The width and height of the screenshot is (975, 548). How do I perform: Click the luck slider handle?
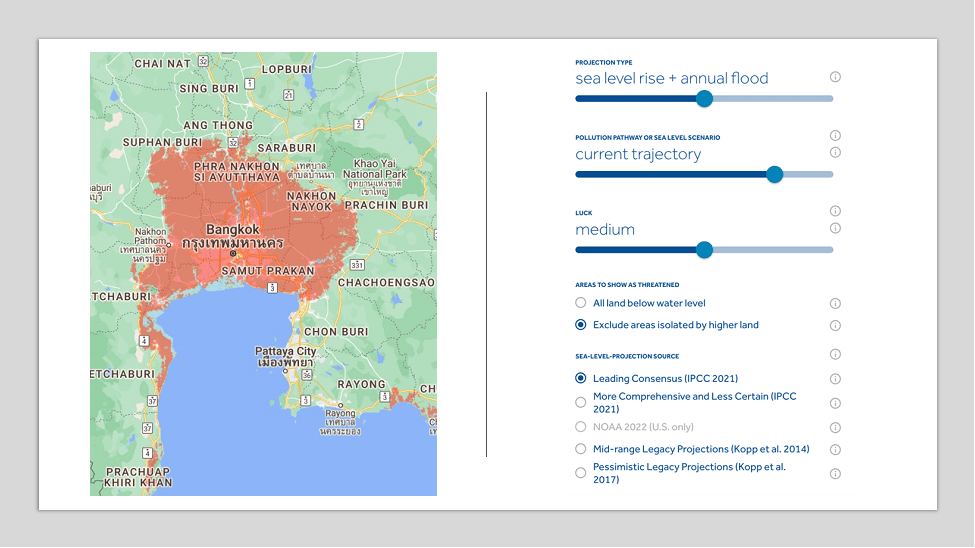coord(704,250)
